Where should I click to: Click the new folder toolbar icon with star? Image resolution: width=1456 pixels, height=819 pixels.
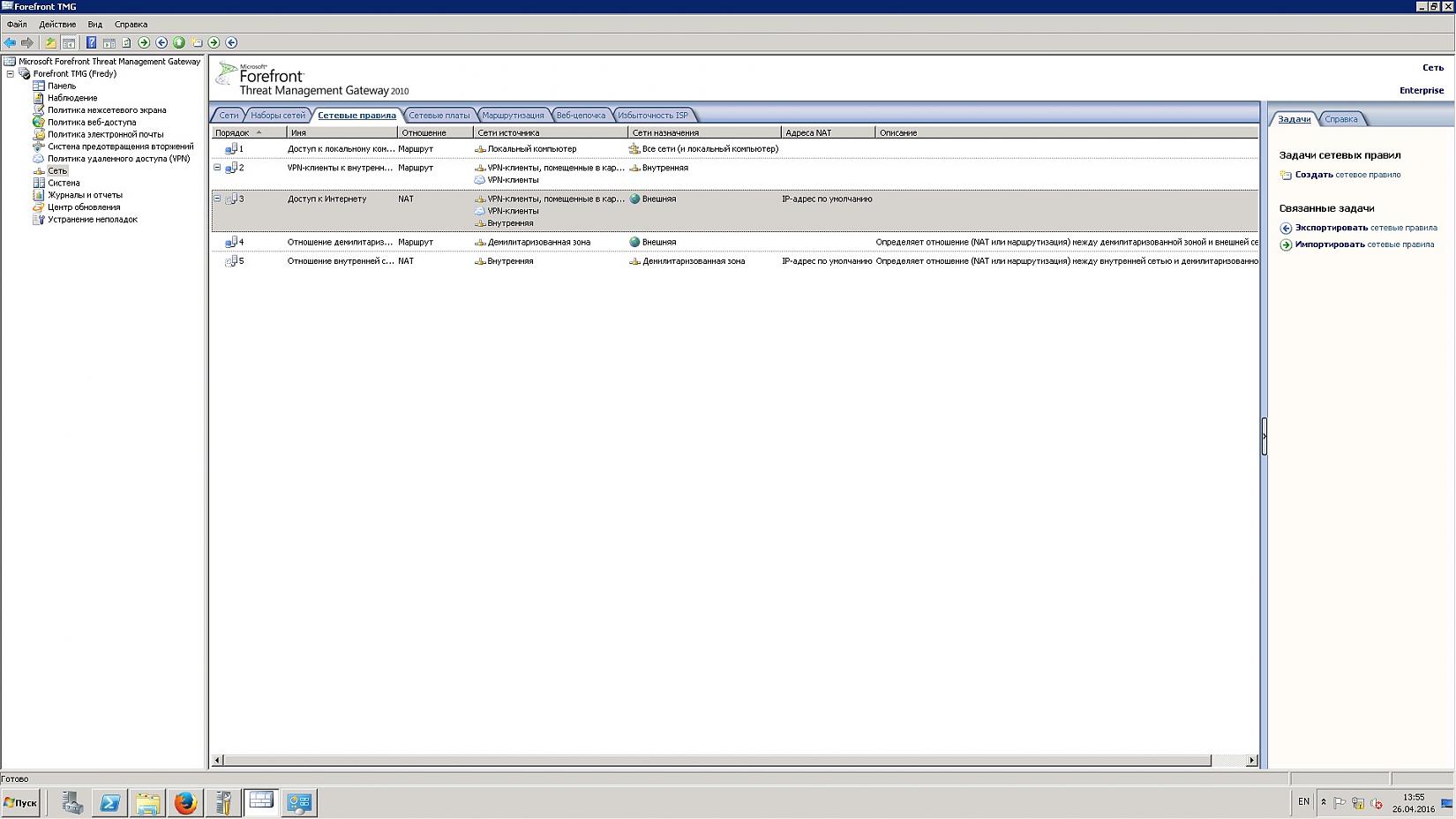tap(197, 42)
